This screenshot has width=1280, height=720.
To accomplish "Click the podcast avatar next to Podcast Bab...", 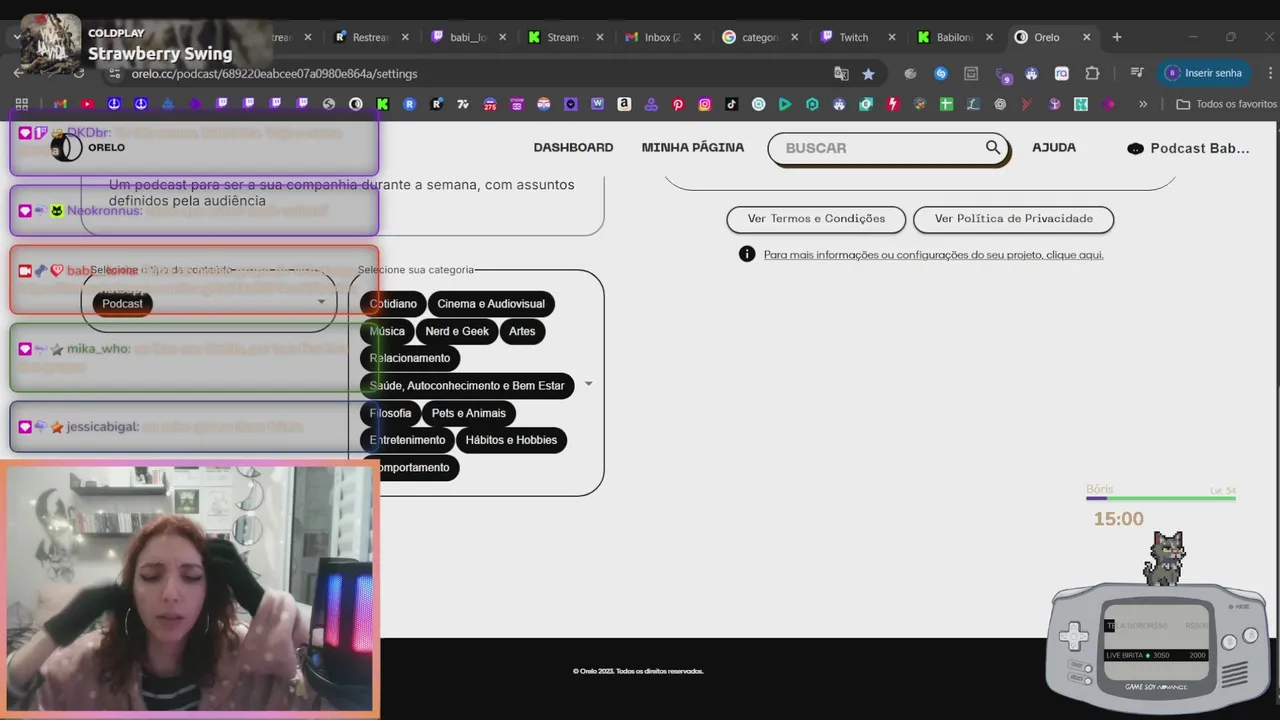I will pos(1135,148).
